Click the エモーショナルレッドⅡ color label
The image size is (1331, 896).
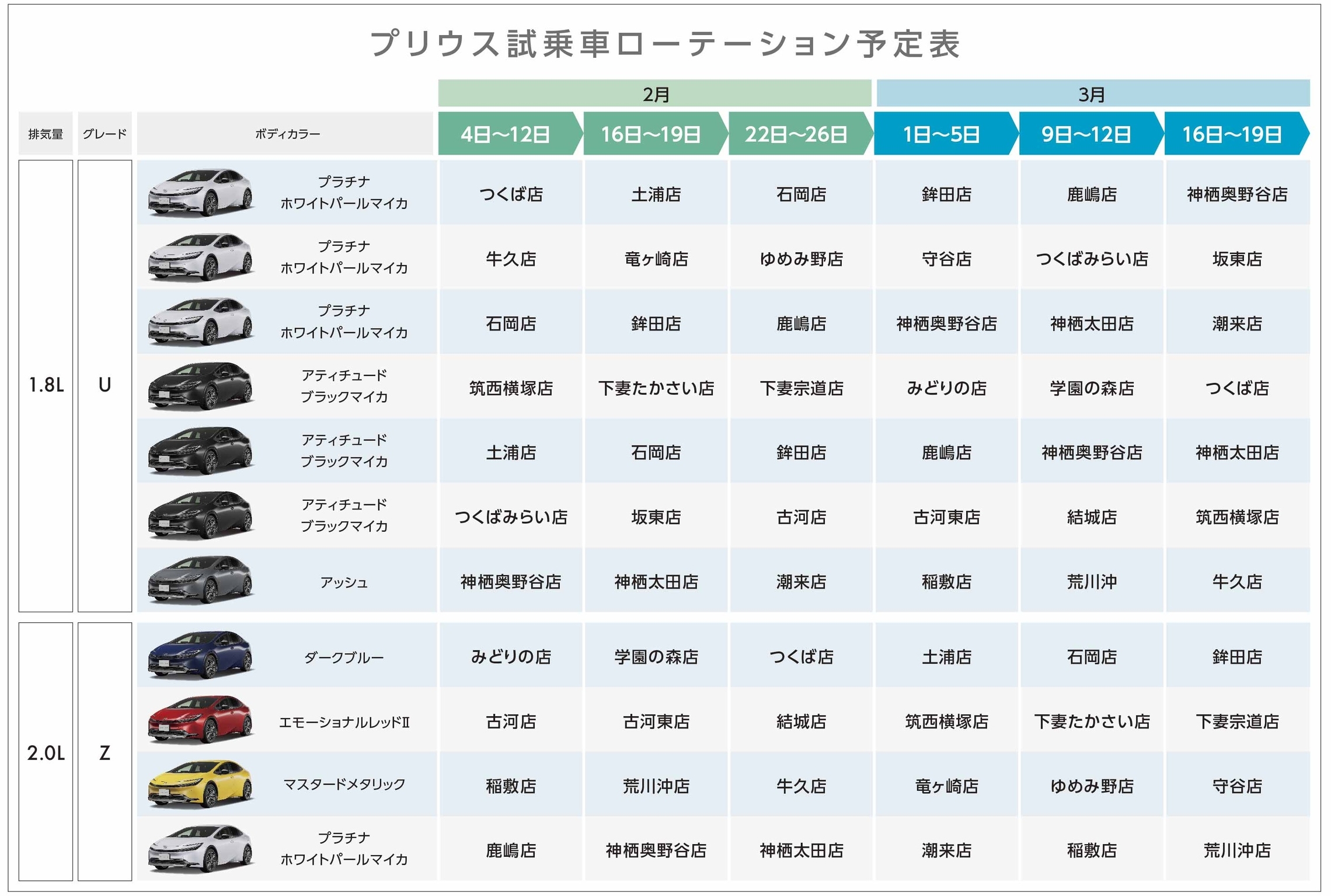point(344,722)
